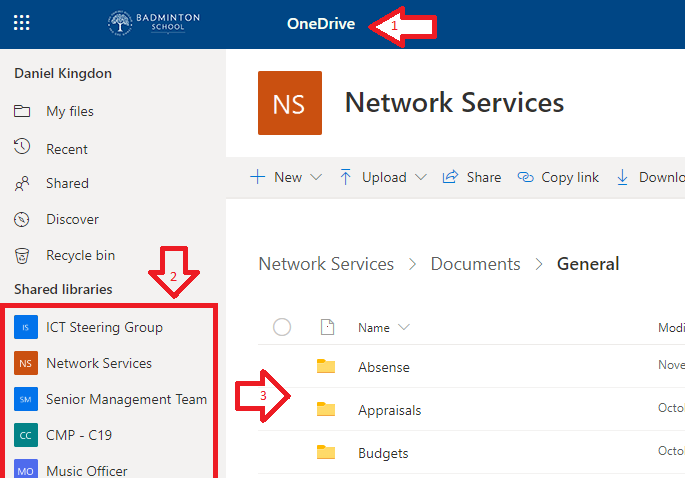685x478 pixels.
Task: Click the Music Officer MO tile
Action: pos(26,468)
